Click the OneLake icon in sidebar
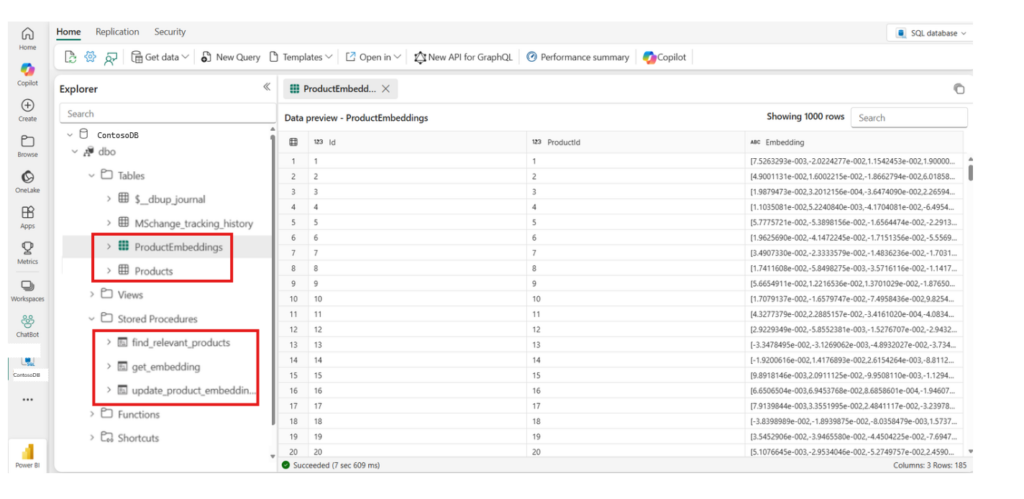1024x499 pixels. pyautogui.click(x=27, y=176)
